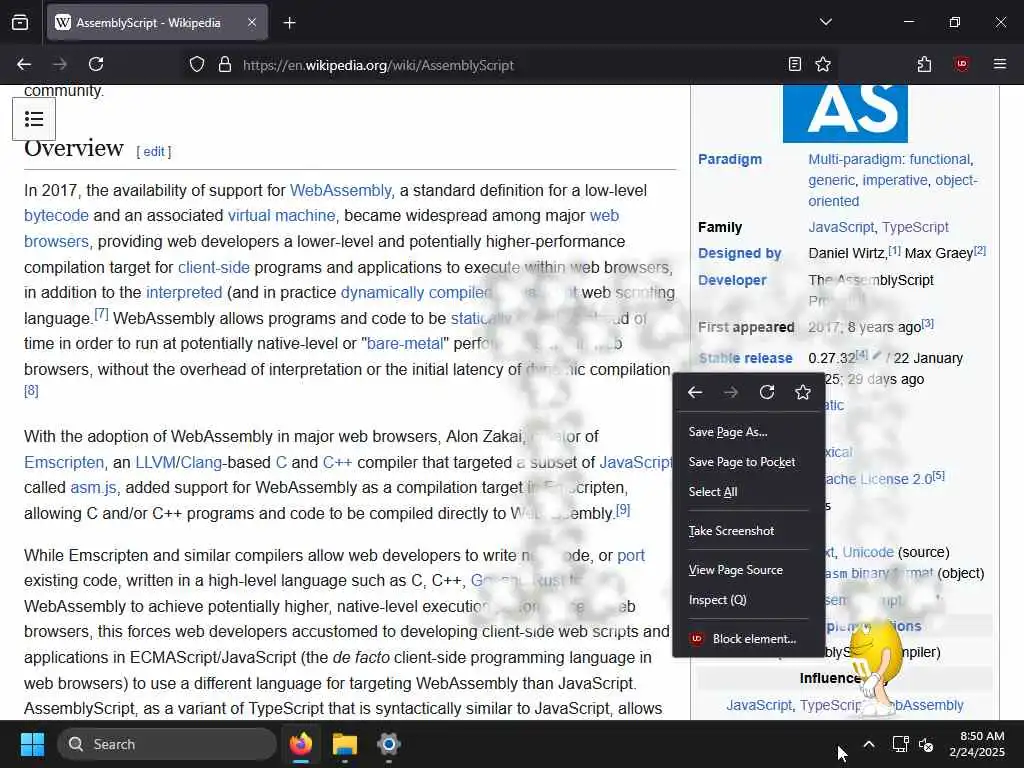Open TypeScript link in Family row
Viewport: 1024px width, 768px height.
click(915, 227)
